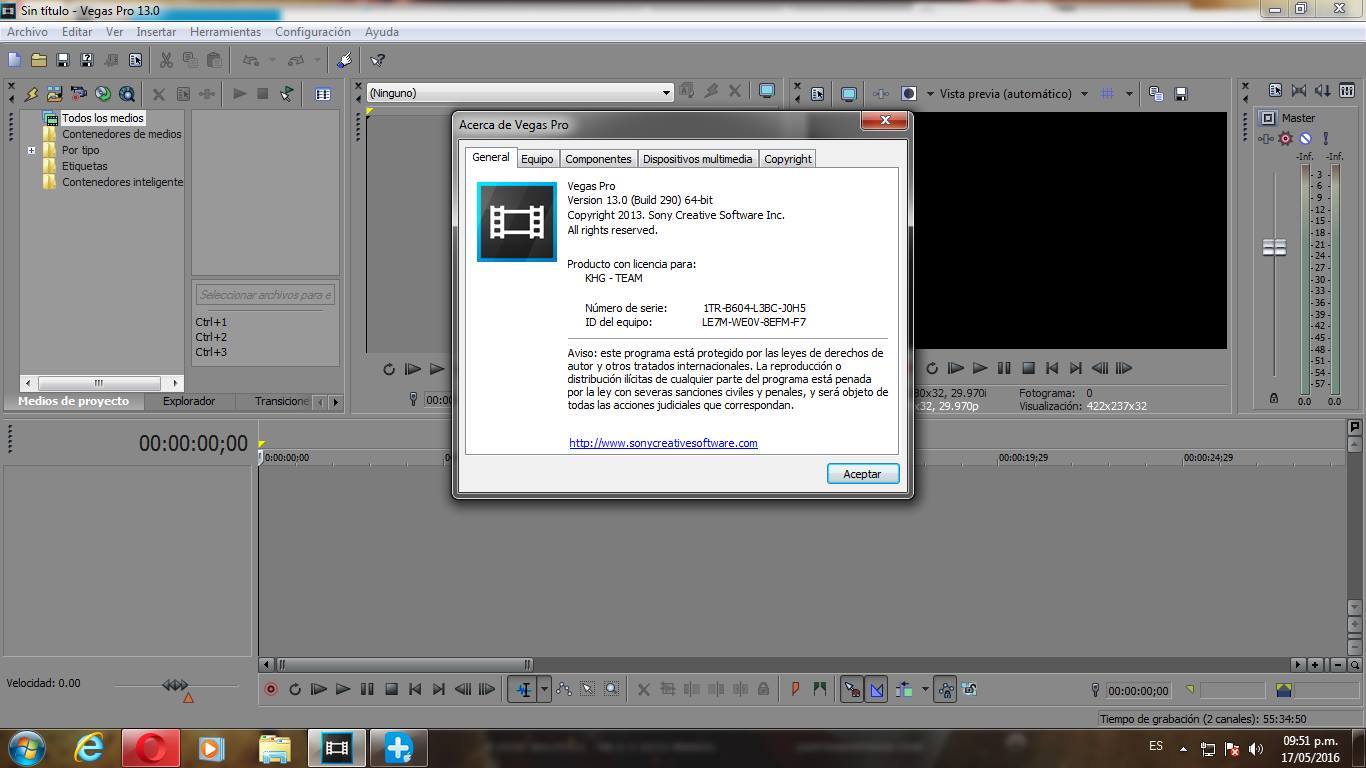Screen dimensions: 1366x768
Task: Open the Auto Ripple mode dropdown arrow
Action: point(925,689)
